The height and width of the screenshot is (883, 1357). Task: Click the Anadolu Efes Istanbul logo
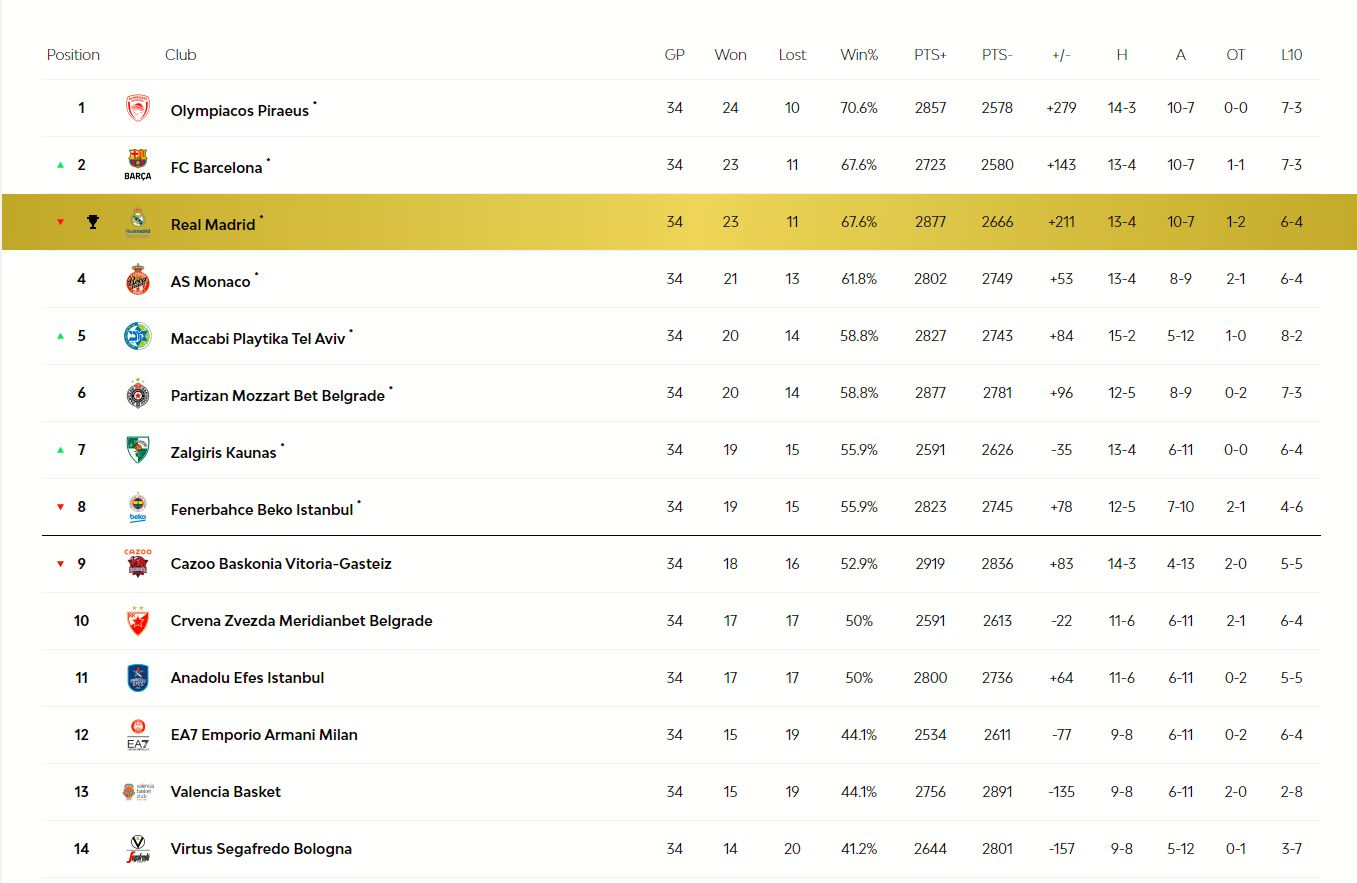tap(138, 678)
